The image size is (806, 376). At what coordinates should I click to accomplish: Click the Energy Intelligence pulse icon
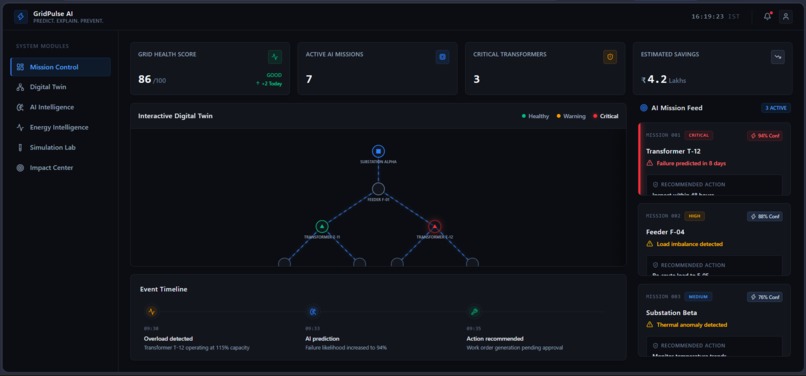pyautogui.click(x=20, y=127)
